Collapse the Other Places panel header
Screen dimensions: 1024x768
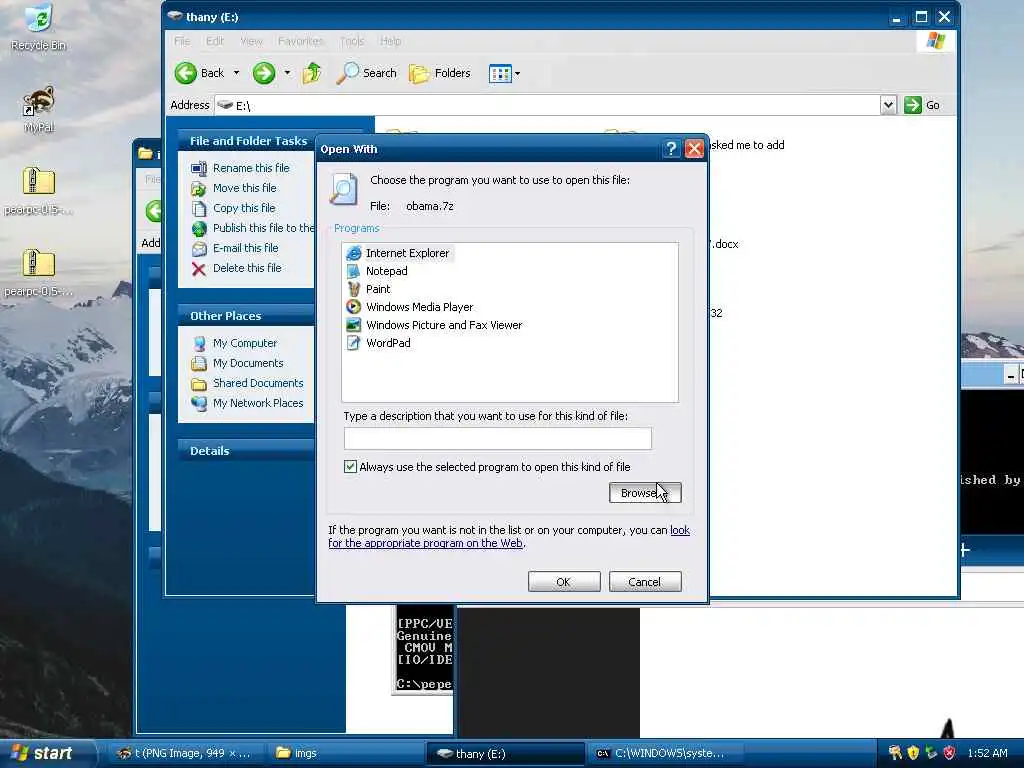coord(248,315)
